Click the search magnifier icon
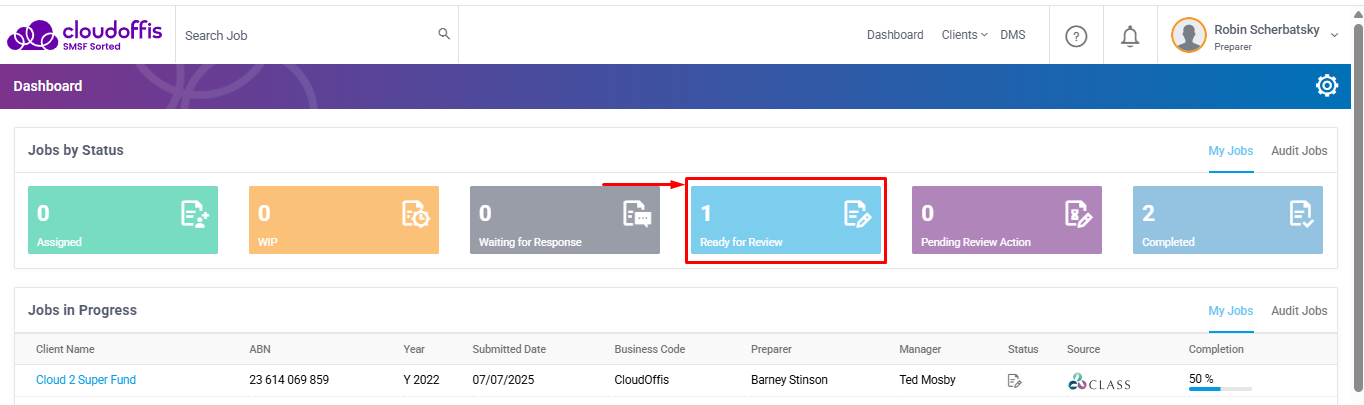Screen dimensions: 1364x405 (444, 34)
